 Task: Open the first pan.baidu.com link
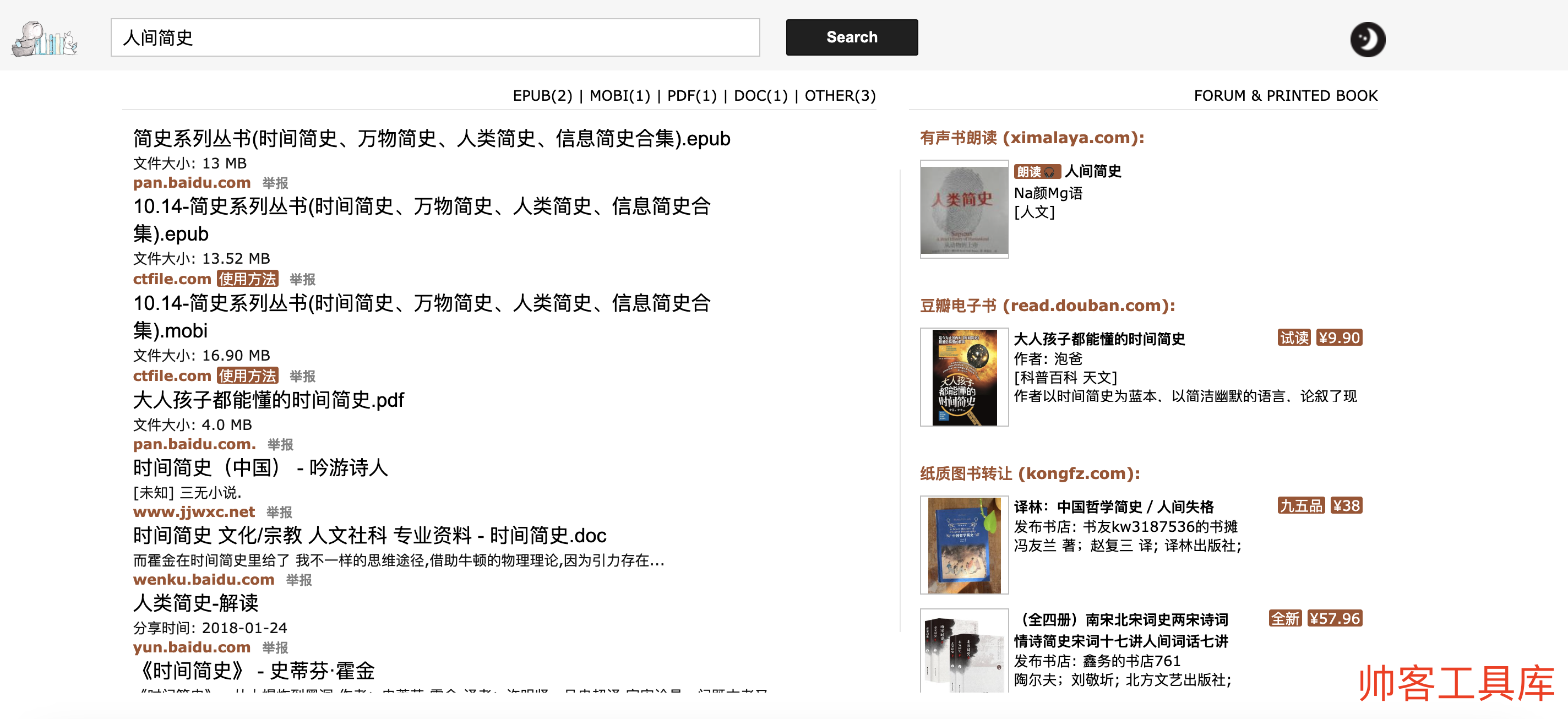point(192,183)
